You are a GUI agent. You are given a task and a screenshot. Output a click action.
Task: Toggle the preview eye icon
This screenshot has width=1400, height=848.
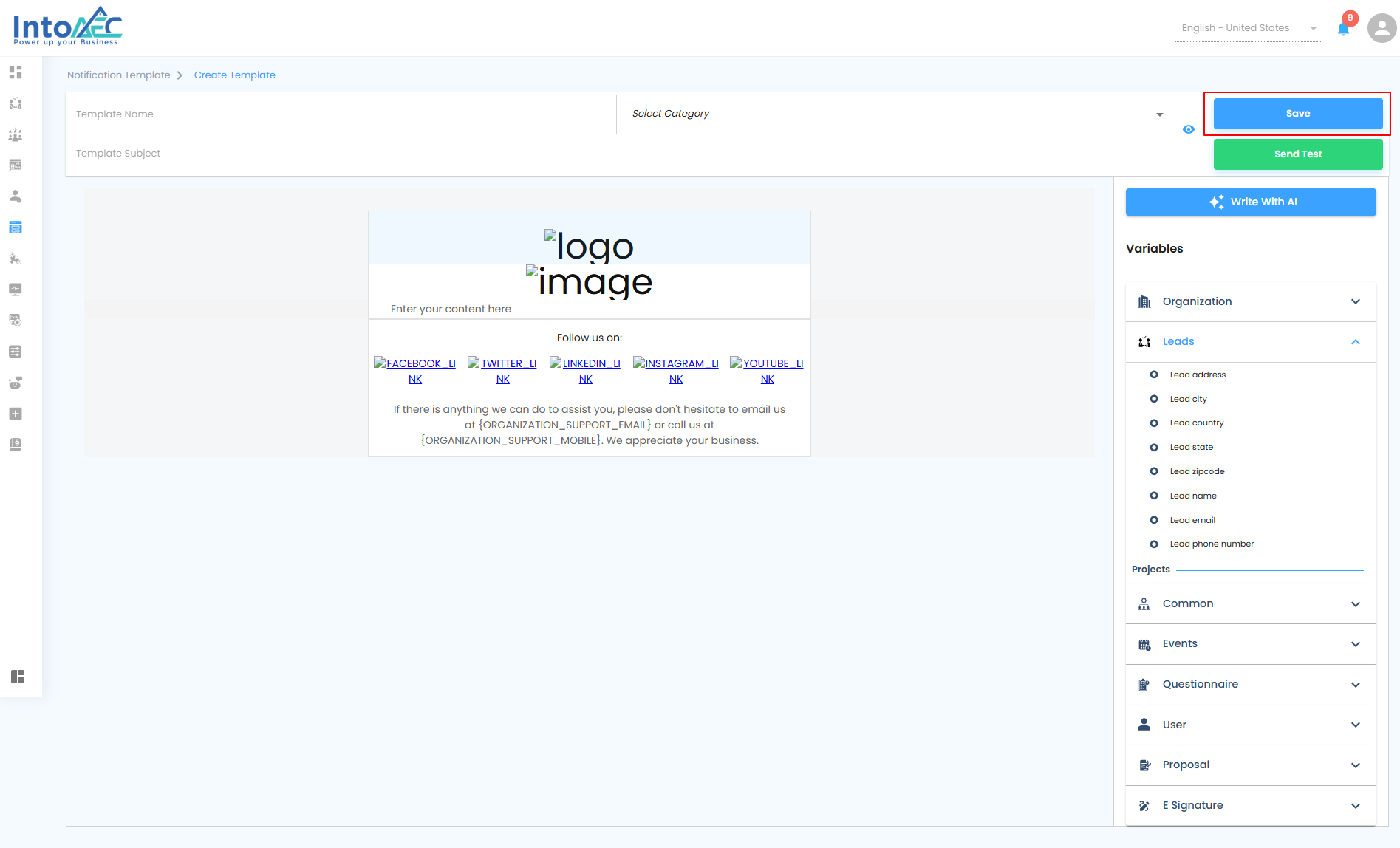coord(1189,129)
